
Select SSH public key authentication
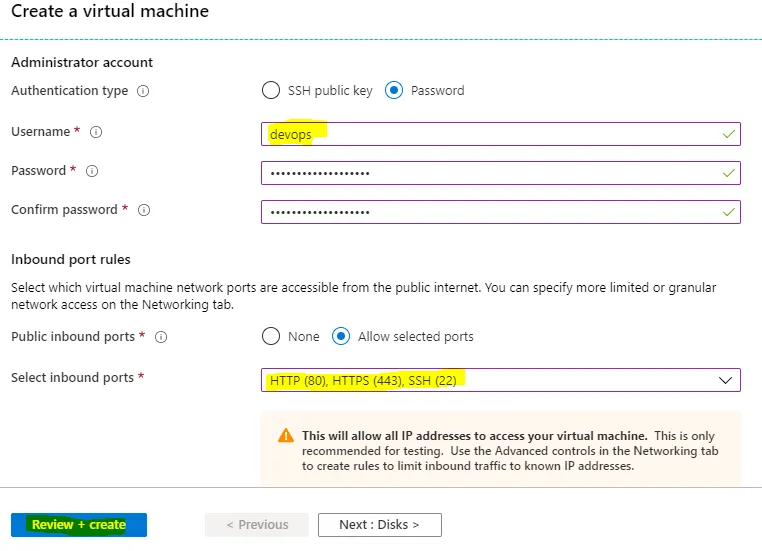[x=271, y=90]
